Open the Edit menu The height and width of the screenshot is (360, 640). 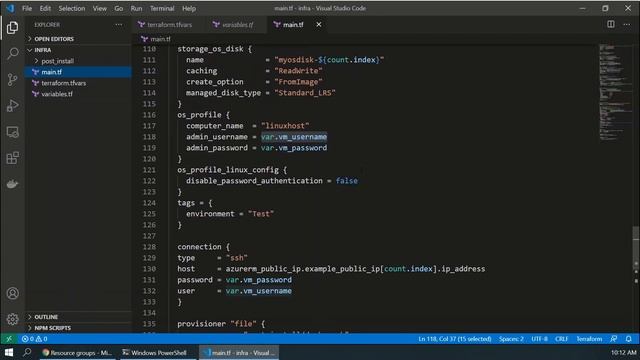tap(45, 8)
